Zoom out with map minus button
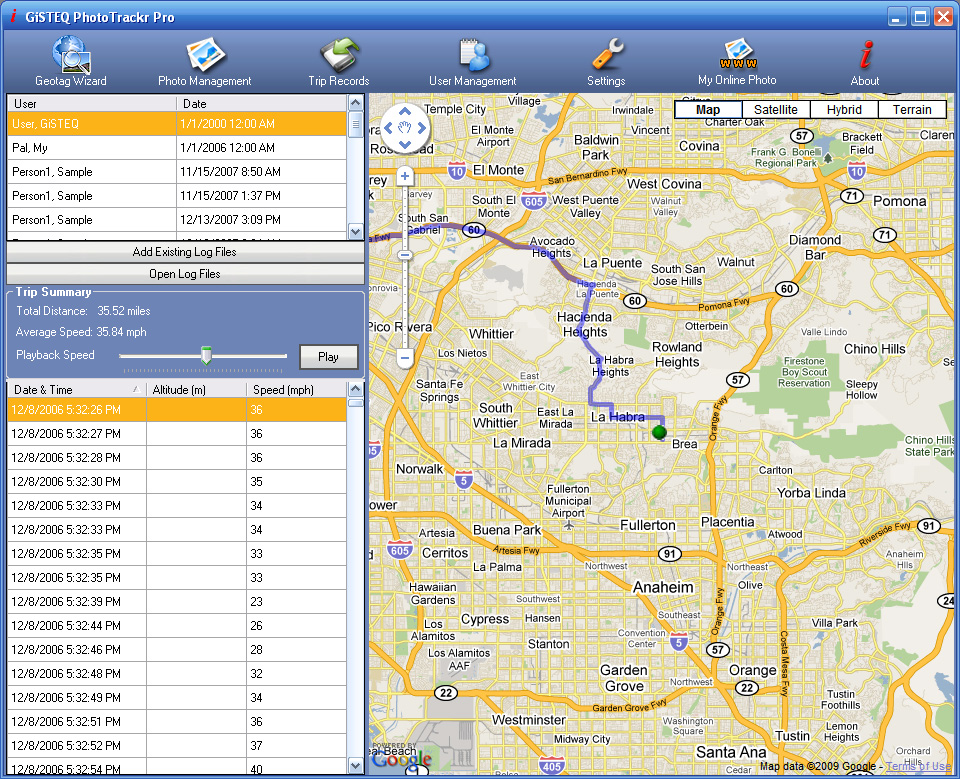This screenshot has height=779, width=960. 405,358
